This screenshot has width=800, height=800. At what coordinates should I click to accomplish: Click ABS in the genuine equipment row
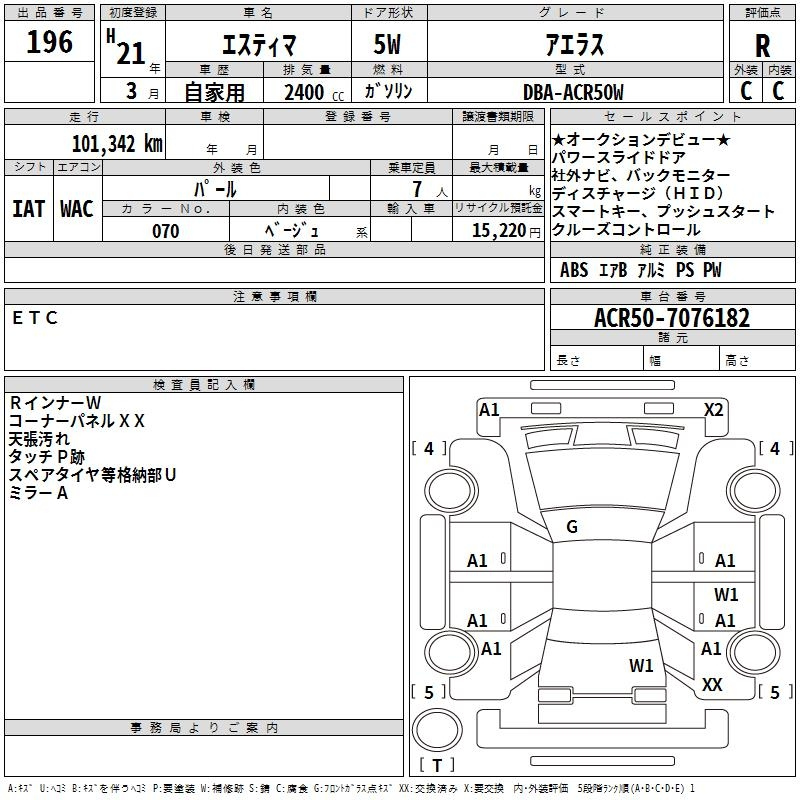pyautogui.click(x=574, y=270)
